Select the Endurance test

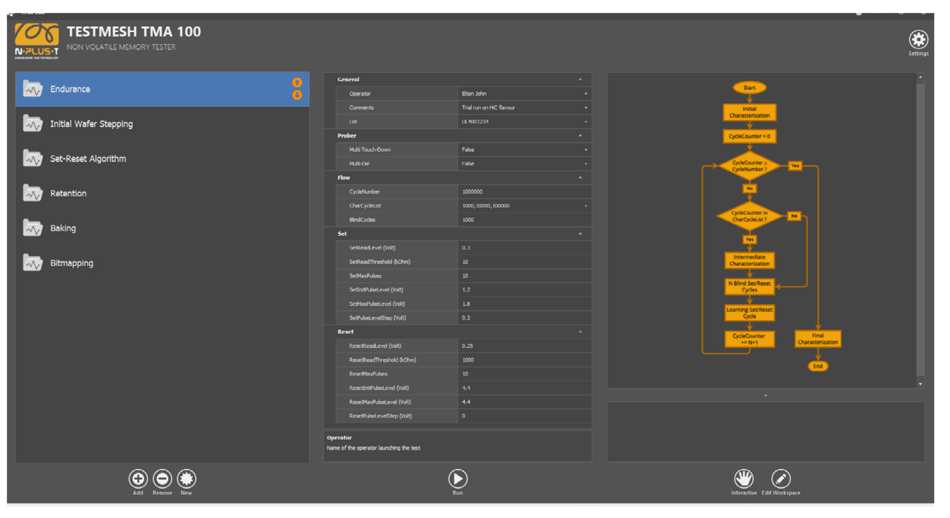[x=162, y=89]
